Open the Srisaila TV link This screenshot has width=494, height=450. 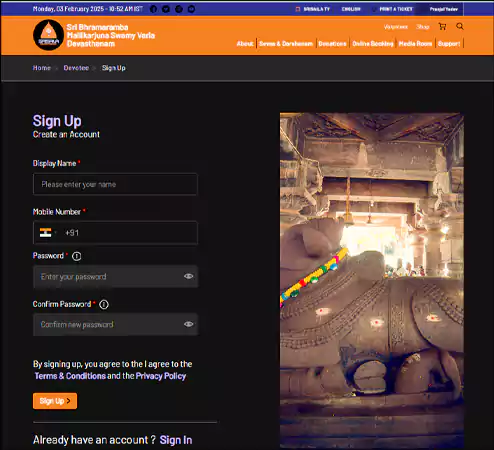313,9
